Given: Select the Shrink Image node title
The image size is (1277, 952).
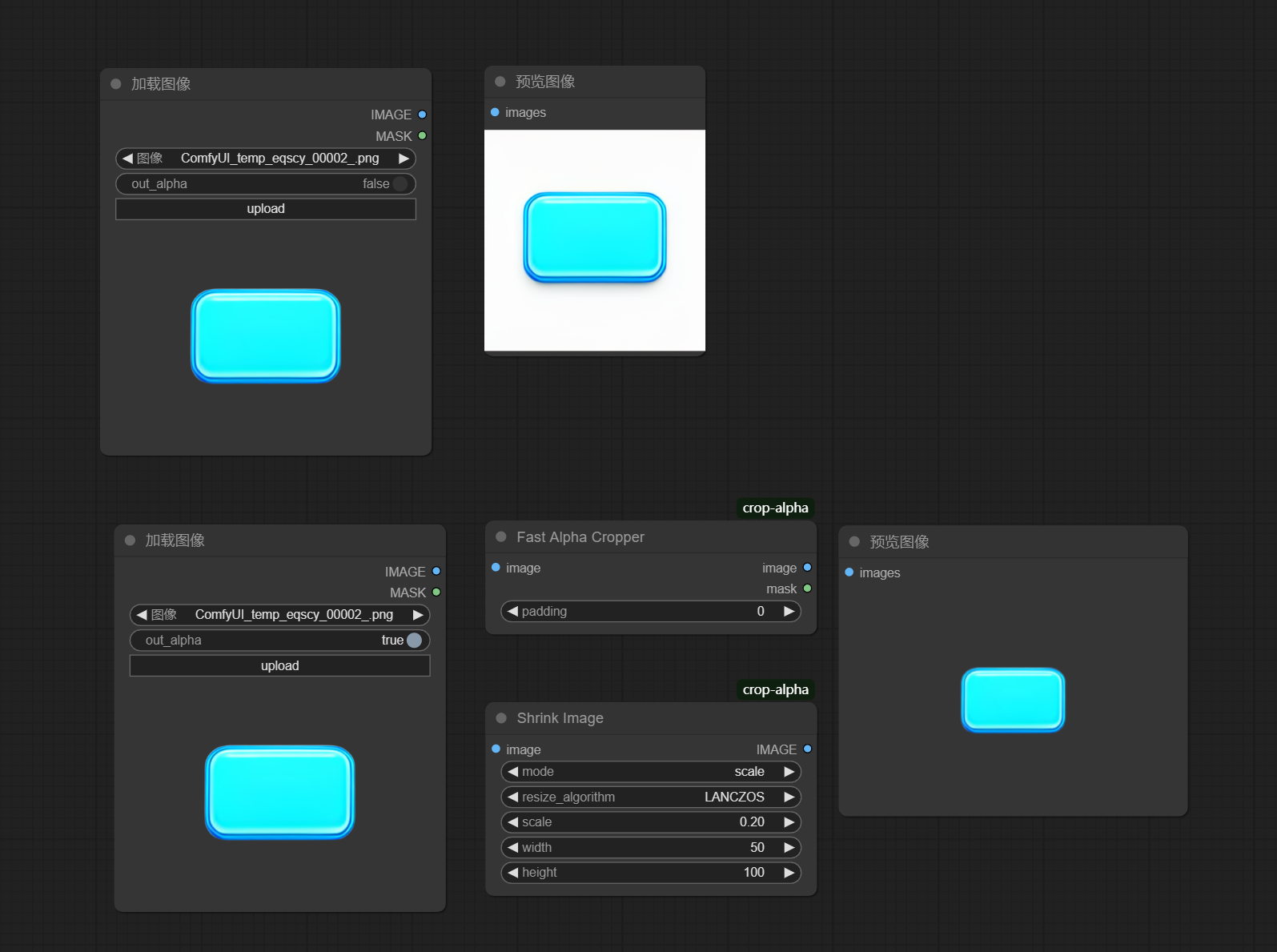Looking at the screenshot, I should (560, 718).
